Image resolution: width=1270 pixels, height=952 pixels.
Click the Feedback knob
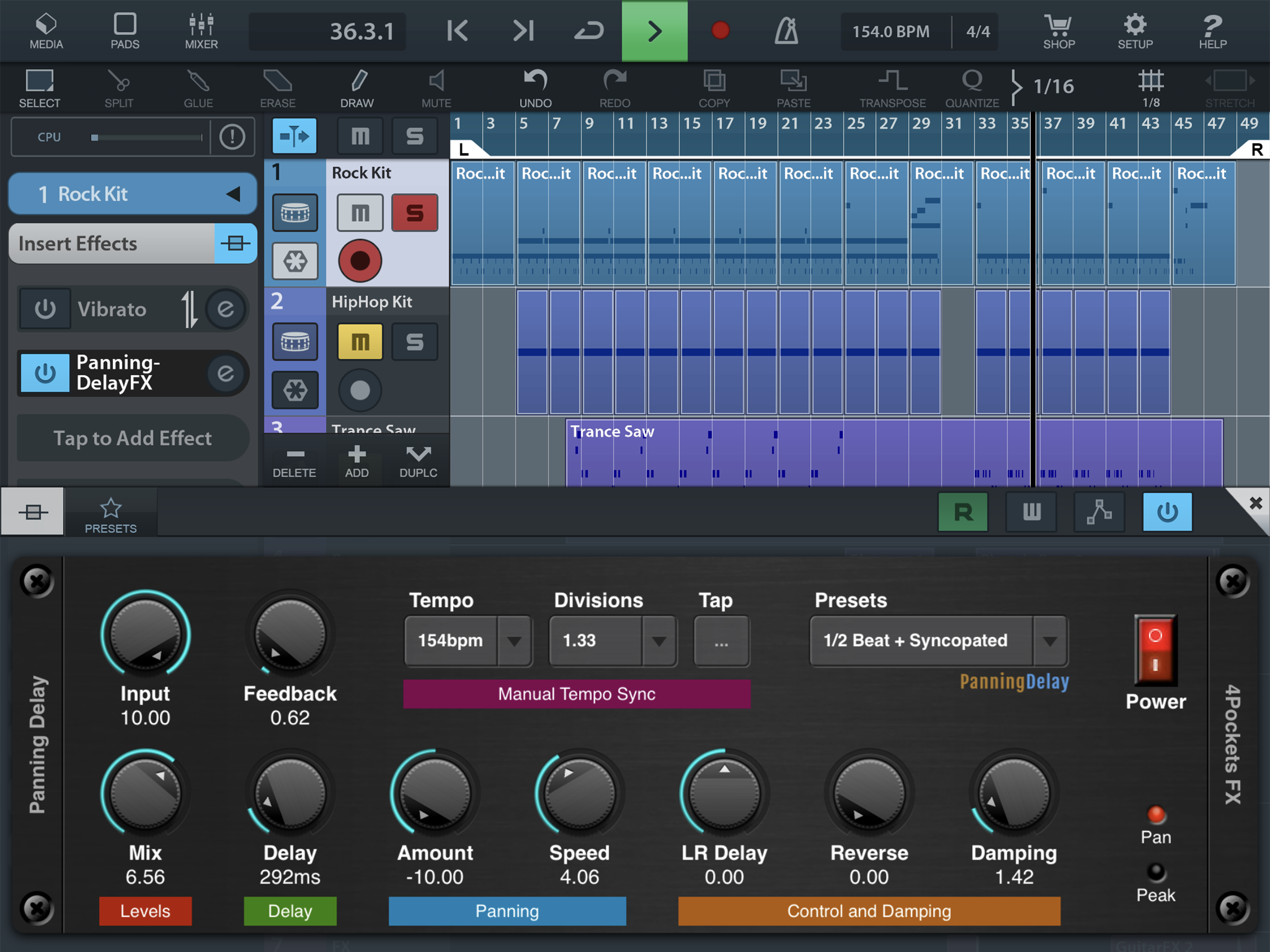(290, 635)
